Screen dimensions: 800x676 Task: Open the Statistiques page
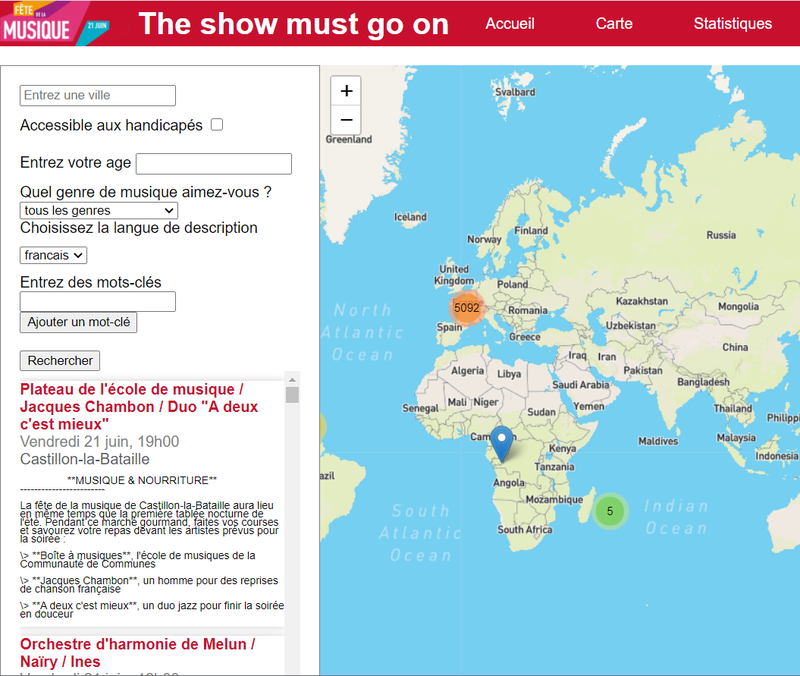733,24
